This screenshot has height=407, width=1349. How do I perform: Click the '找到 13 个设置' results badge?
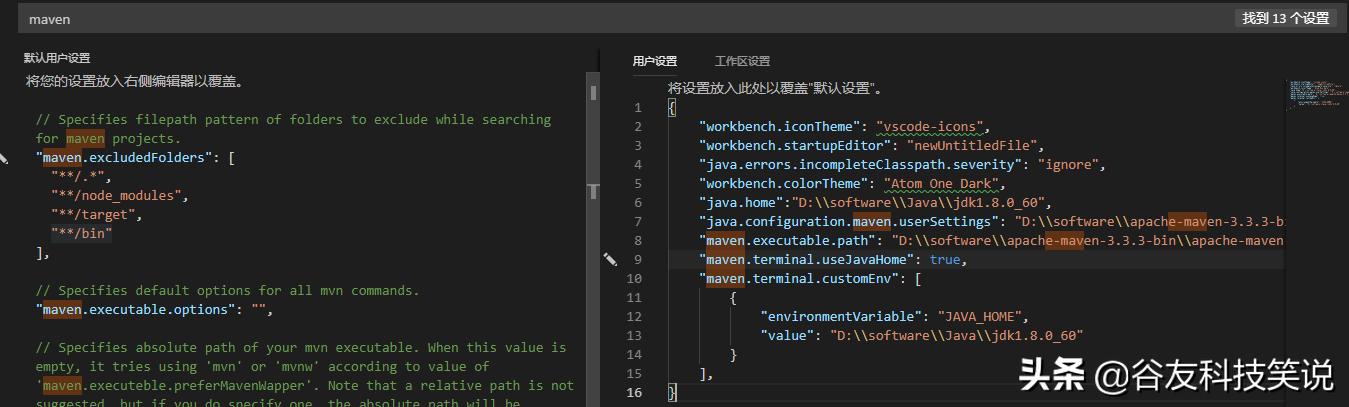[1285, 18]
